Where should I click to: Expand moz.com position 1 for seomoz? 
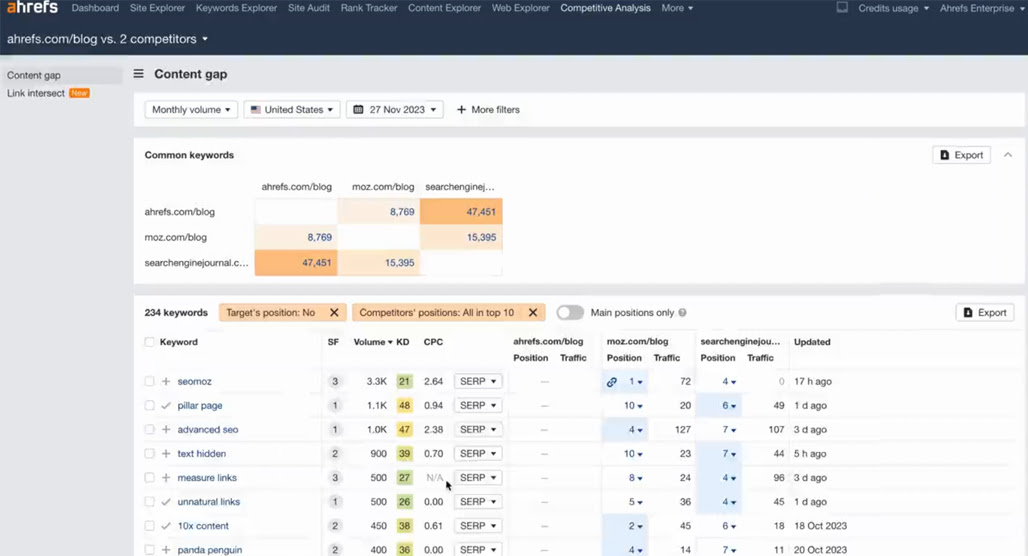click(635, 382)
